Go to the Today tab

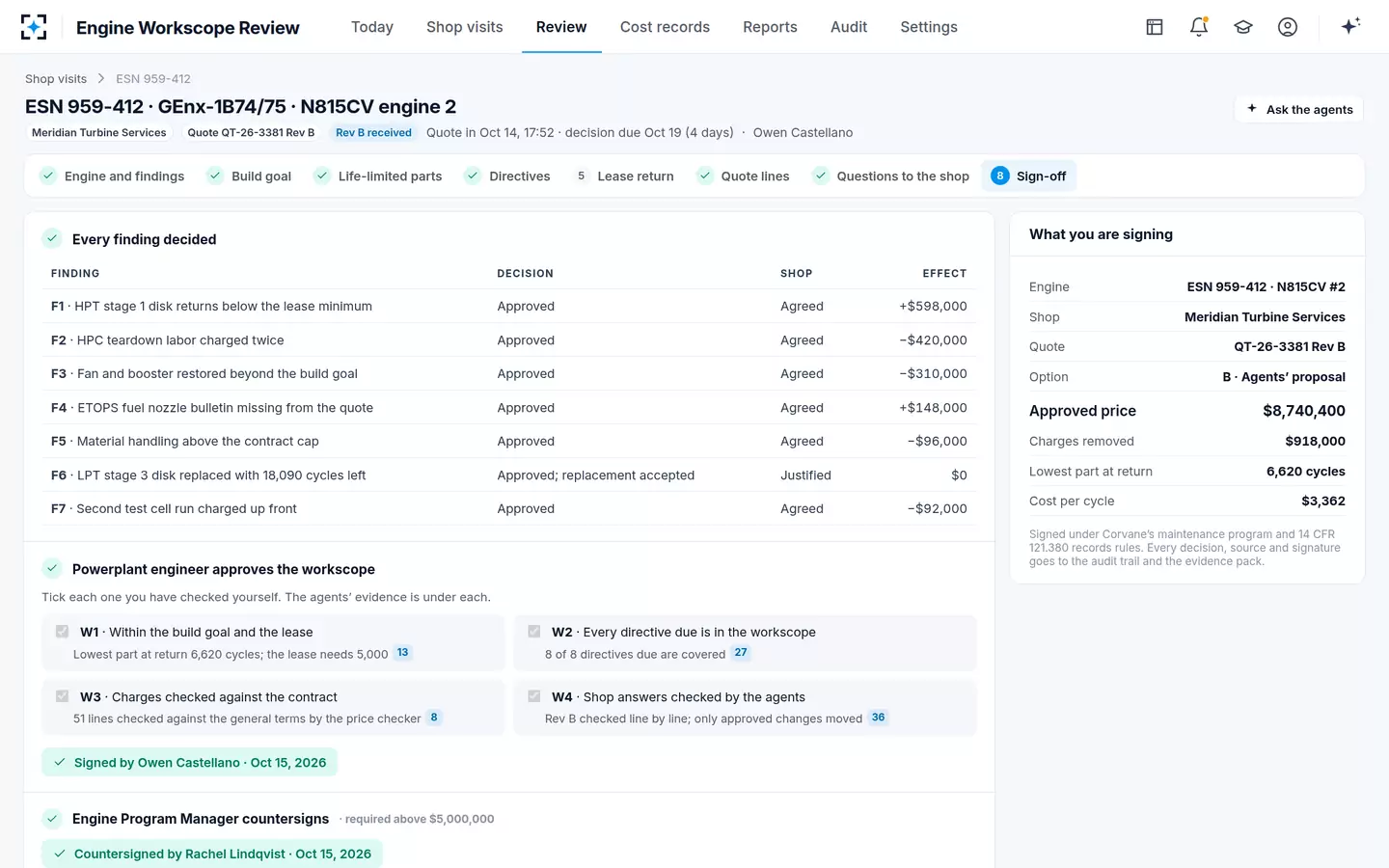(372, 27)
